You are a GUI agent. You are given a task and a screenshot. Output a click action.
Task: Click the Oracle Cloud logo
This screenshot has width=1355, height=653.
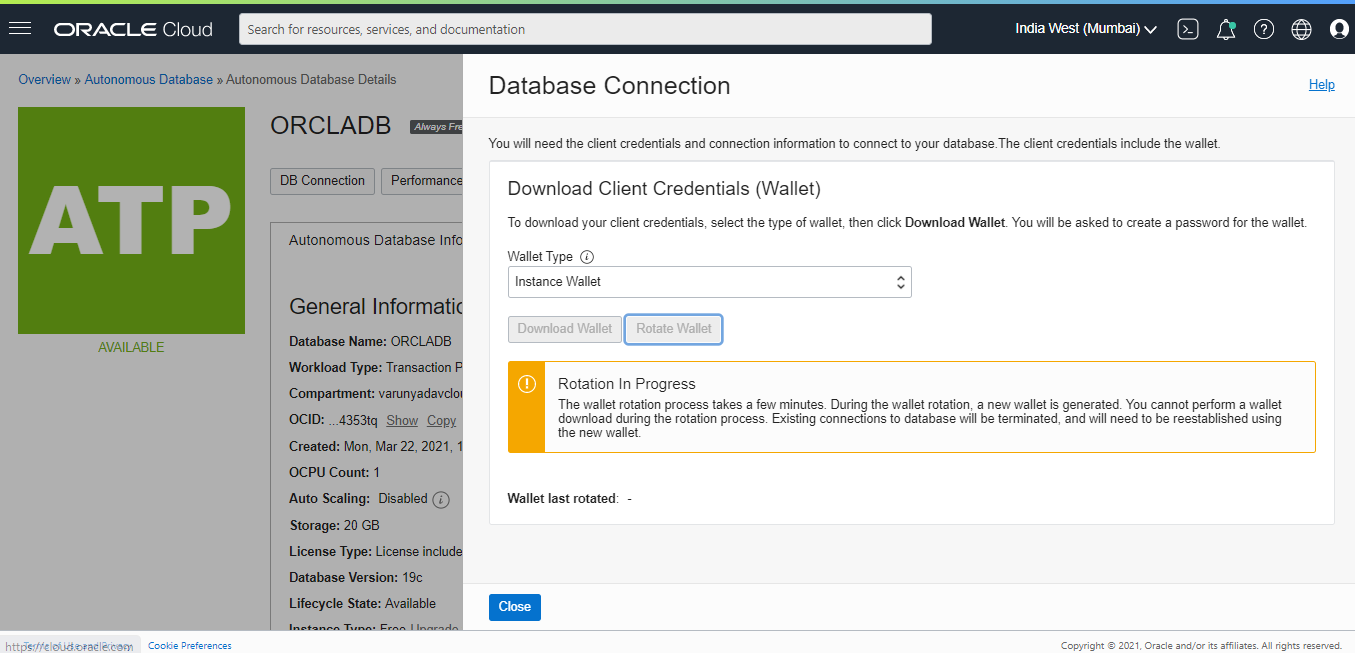(x=133, y=29)
